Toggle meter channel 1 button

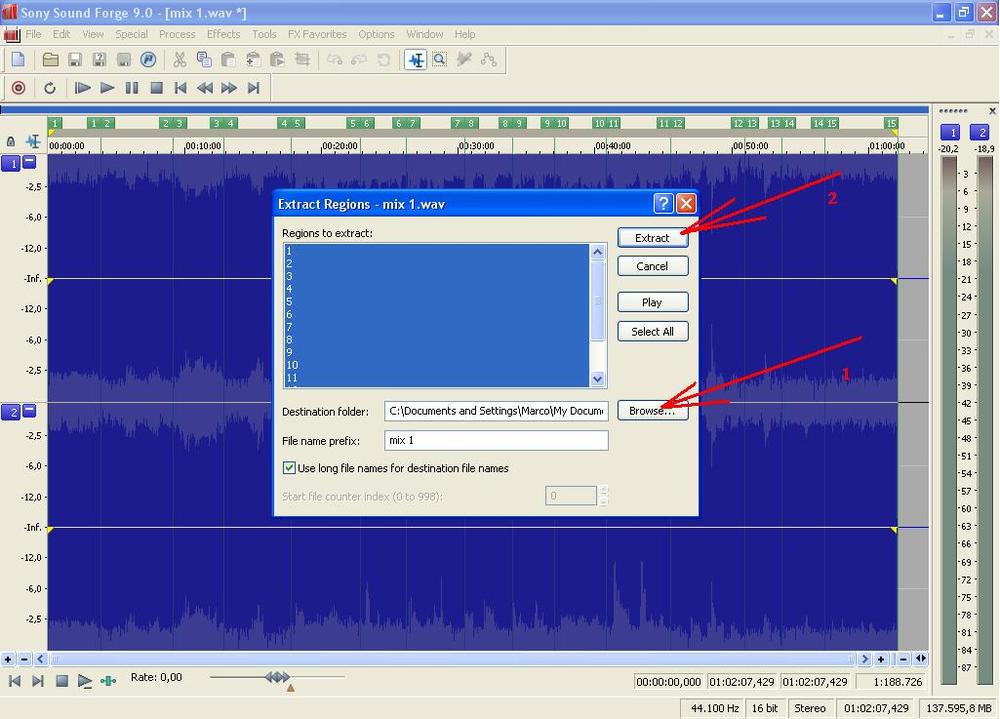point(950,132)
